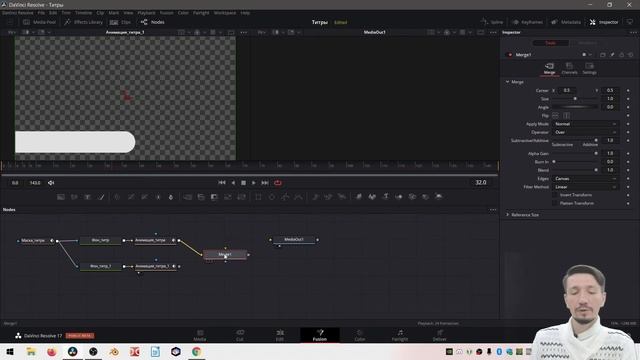
Task: Enable the Invert Transform checkbox
Action: coord(555,195)
